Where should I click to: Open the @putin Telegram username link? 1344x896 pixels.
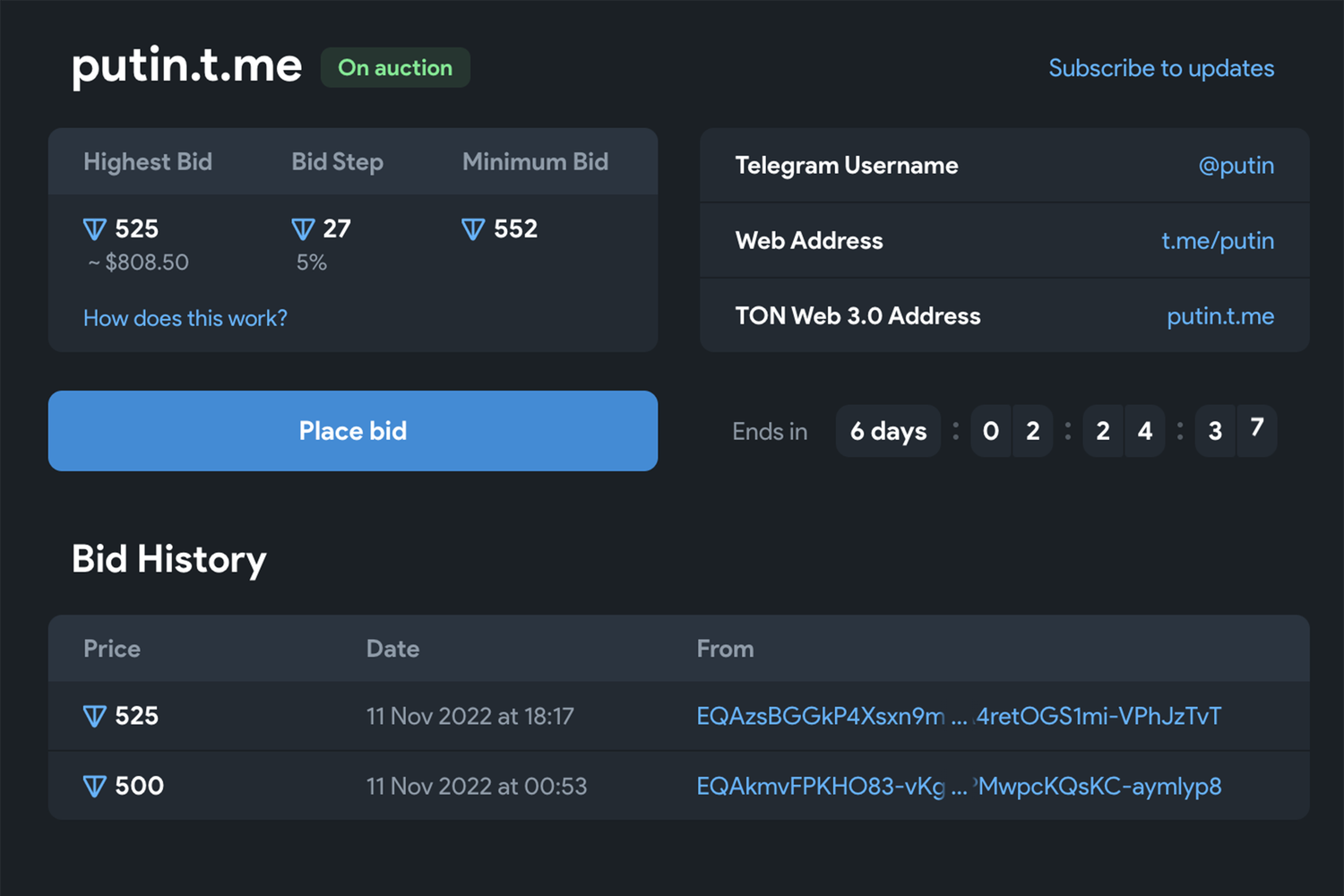[1236, 166]
